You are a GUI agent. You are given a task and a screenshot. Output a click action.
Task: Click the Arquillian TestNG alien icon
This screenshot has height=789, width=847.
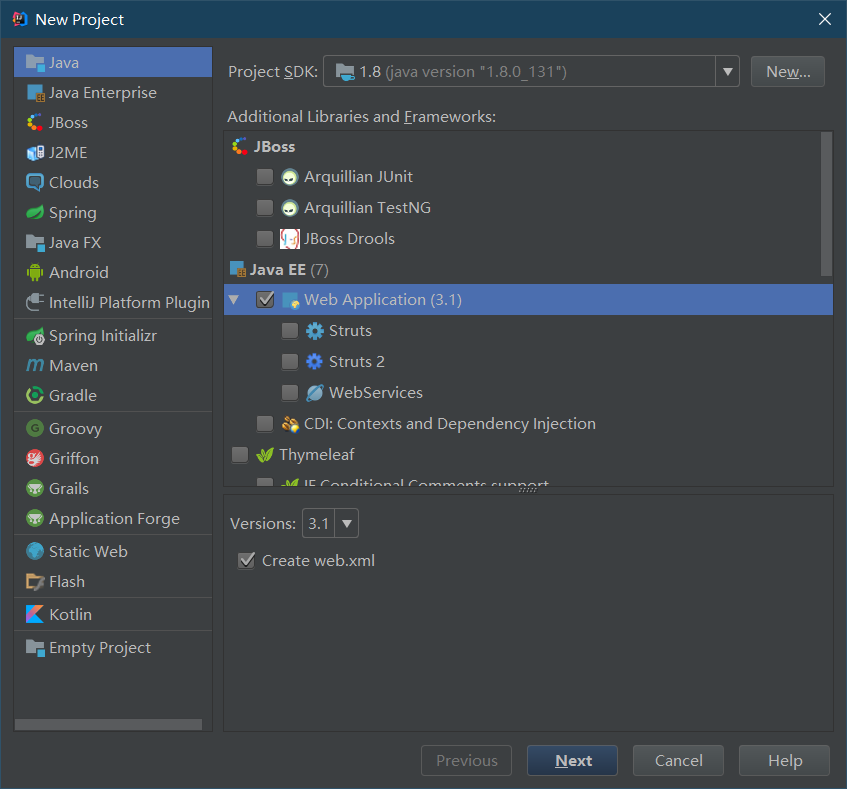[x=290, y=208]
